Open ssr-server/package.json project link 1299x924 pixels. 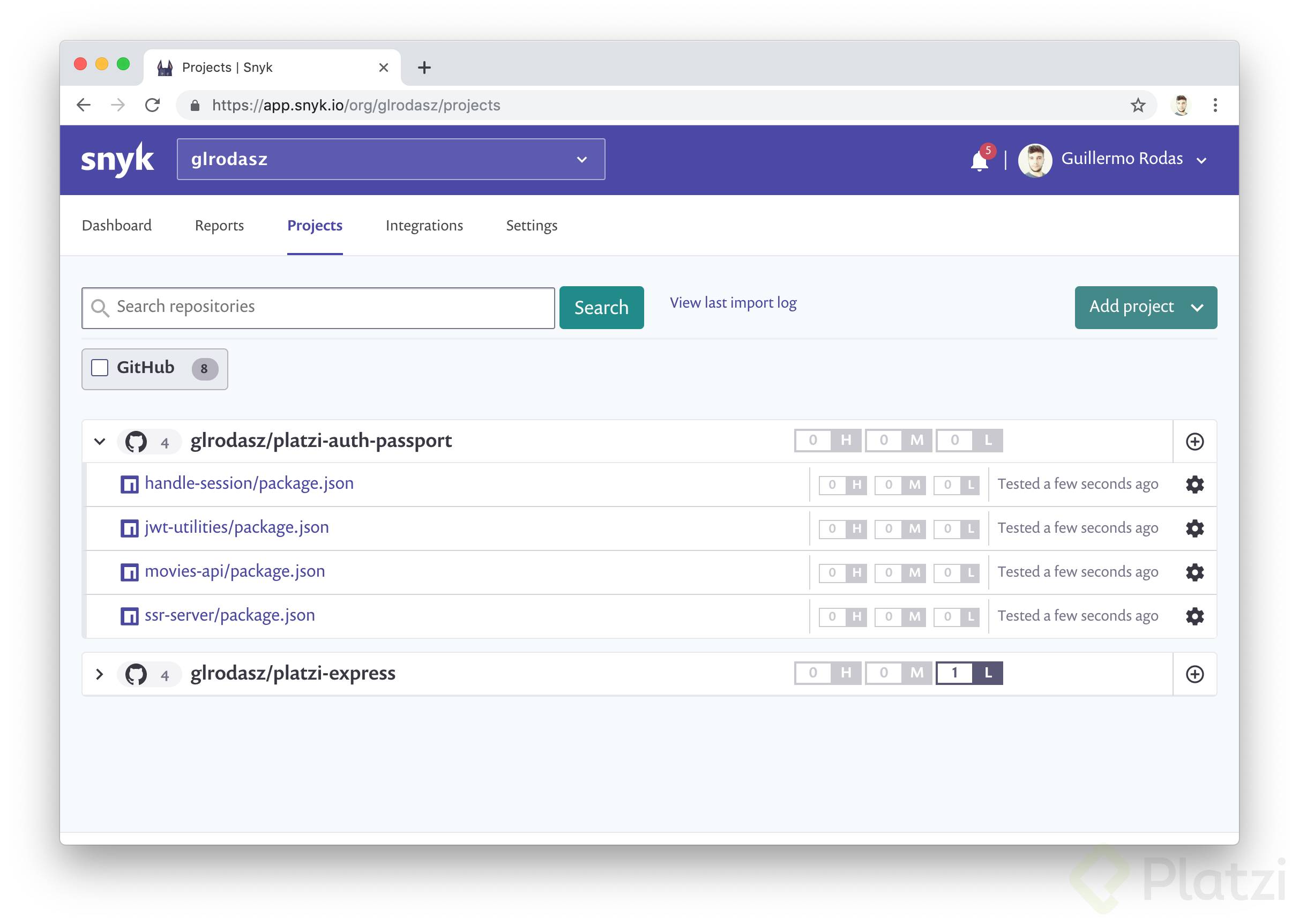click(x=230, y=615)
